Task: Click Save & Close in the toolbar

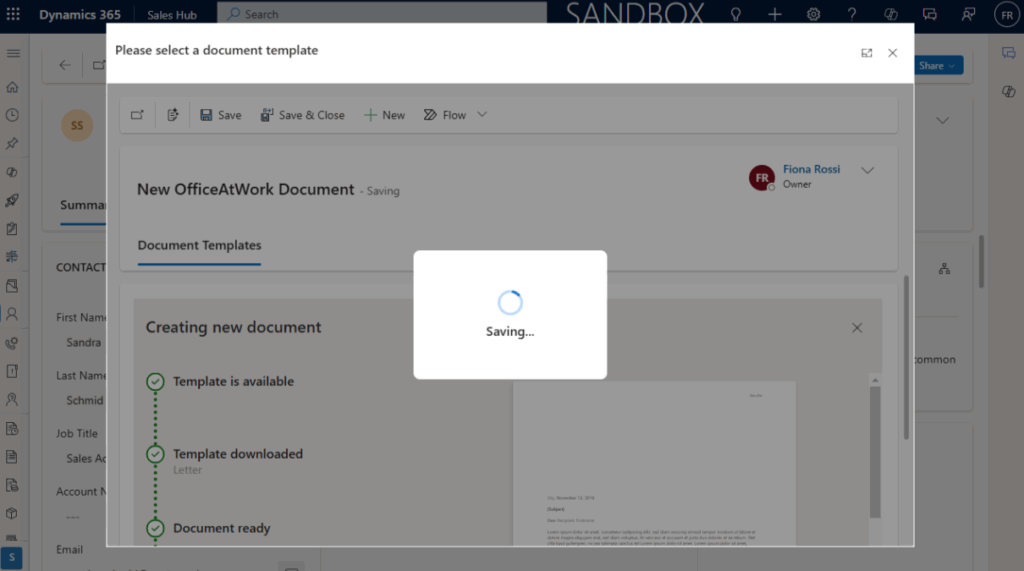Action: click(x=302, y=115)
